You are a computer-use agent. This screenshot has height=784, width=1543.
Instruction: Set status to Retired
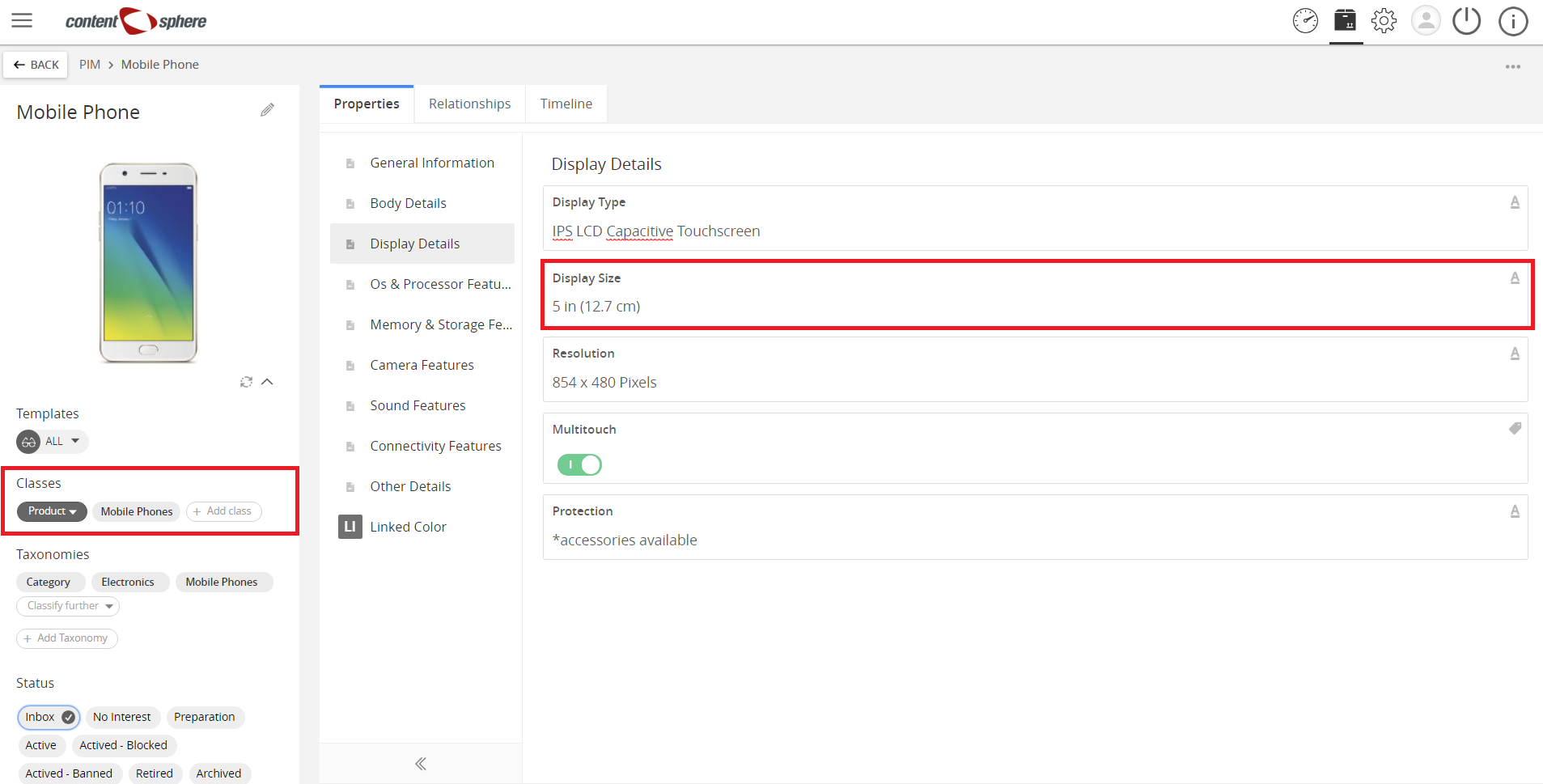155,773
